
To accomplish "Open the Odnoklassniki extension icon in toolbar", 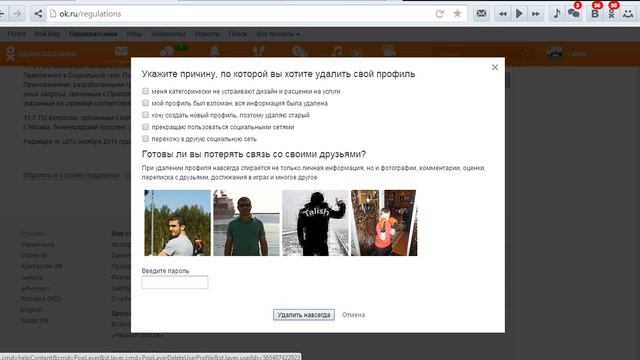I will (611, 13).
